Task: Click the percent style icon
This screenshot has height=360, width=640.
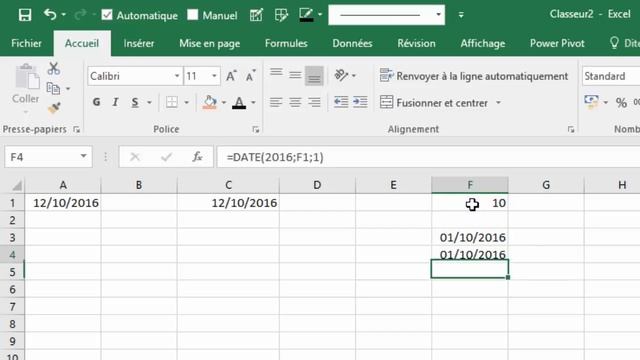Action: tap(621, 102)
